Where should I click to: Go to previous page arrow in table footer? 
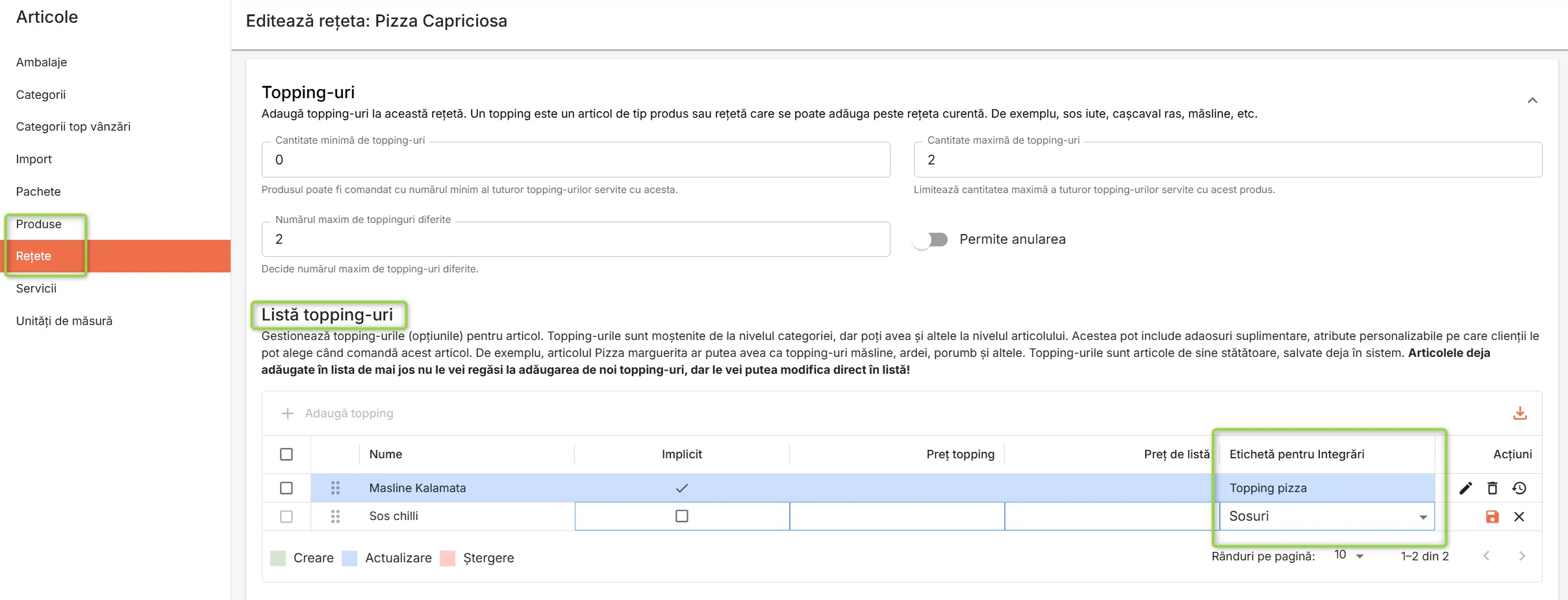click(x=1487, y=556)
